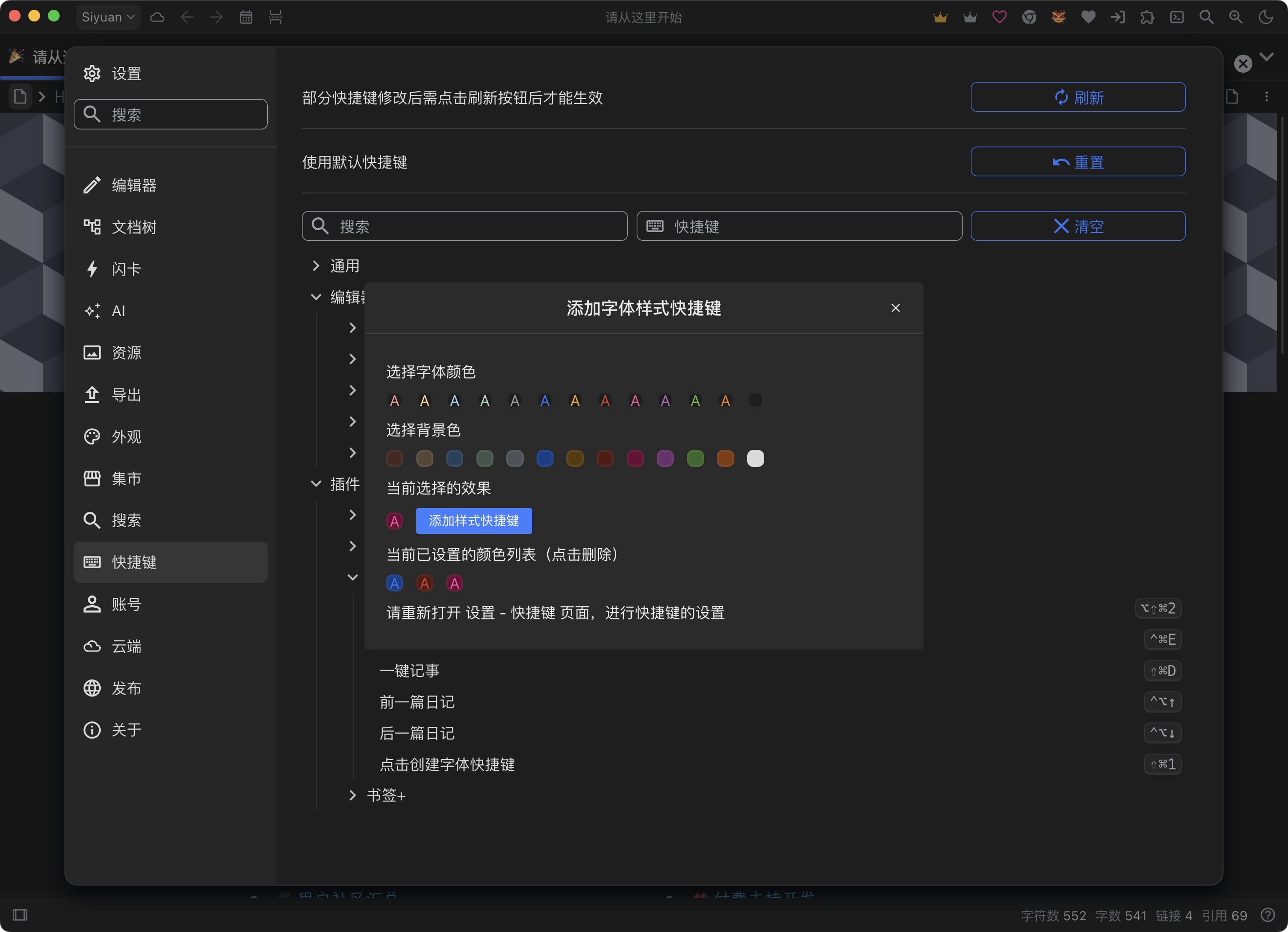Pick the purple background color swatch
This screenshot has width=1288, height=932.
[x=665, y=458]
